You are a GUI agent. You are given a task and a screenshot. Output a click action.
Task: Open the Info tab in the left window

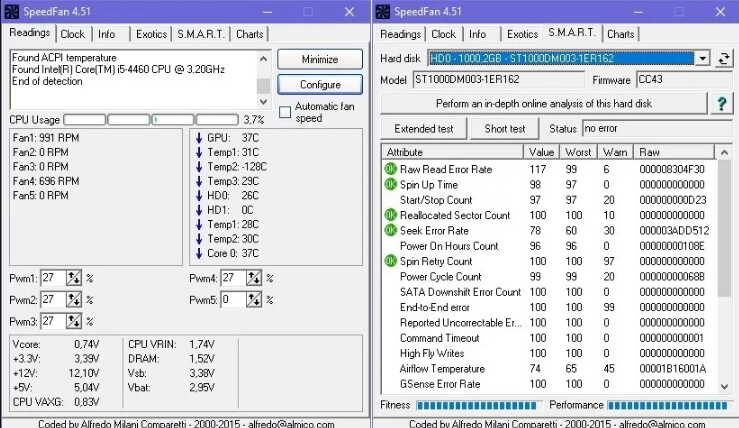pos(107,34)
